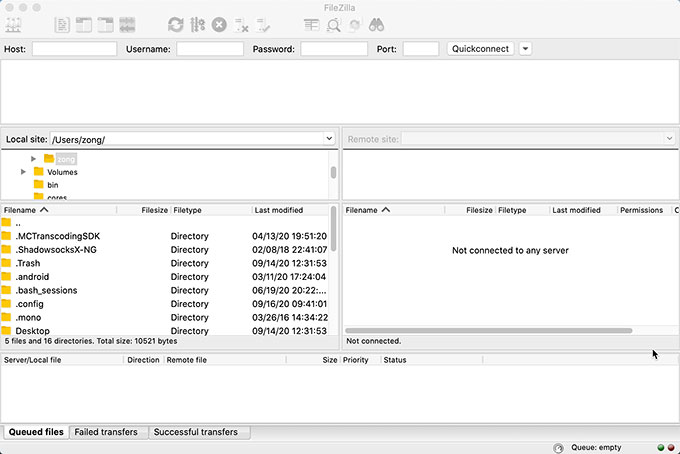Sort local files by Filename column
Screen dimensions: 680x454
pos(59,210)
